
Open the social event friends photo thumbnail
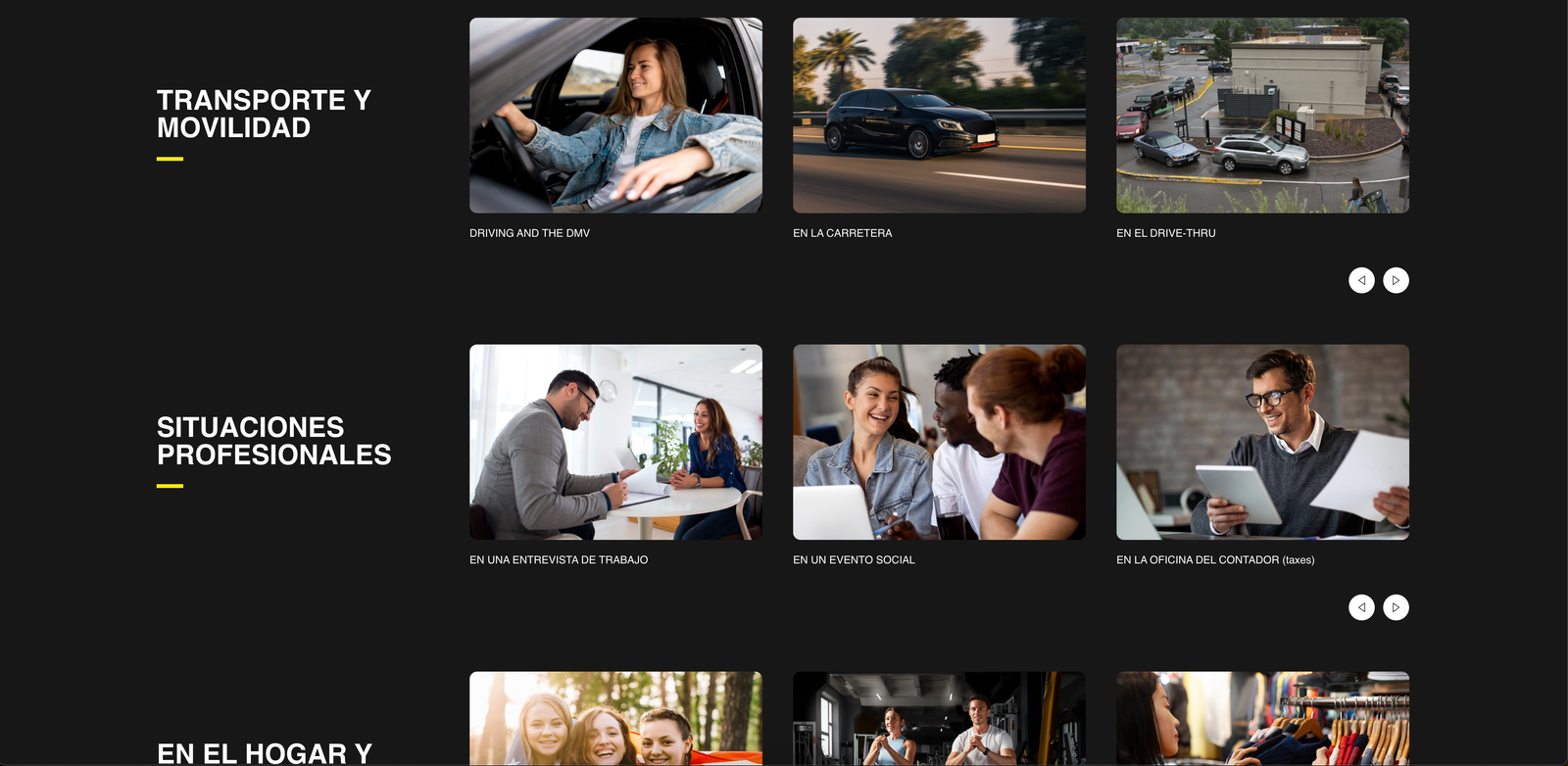tap(939, 442)
